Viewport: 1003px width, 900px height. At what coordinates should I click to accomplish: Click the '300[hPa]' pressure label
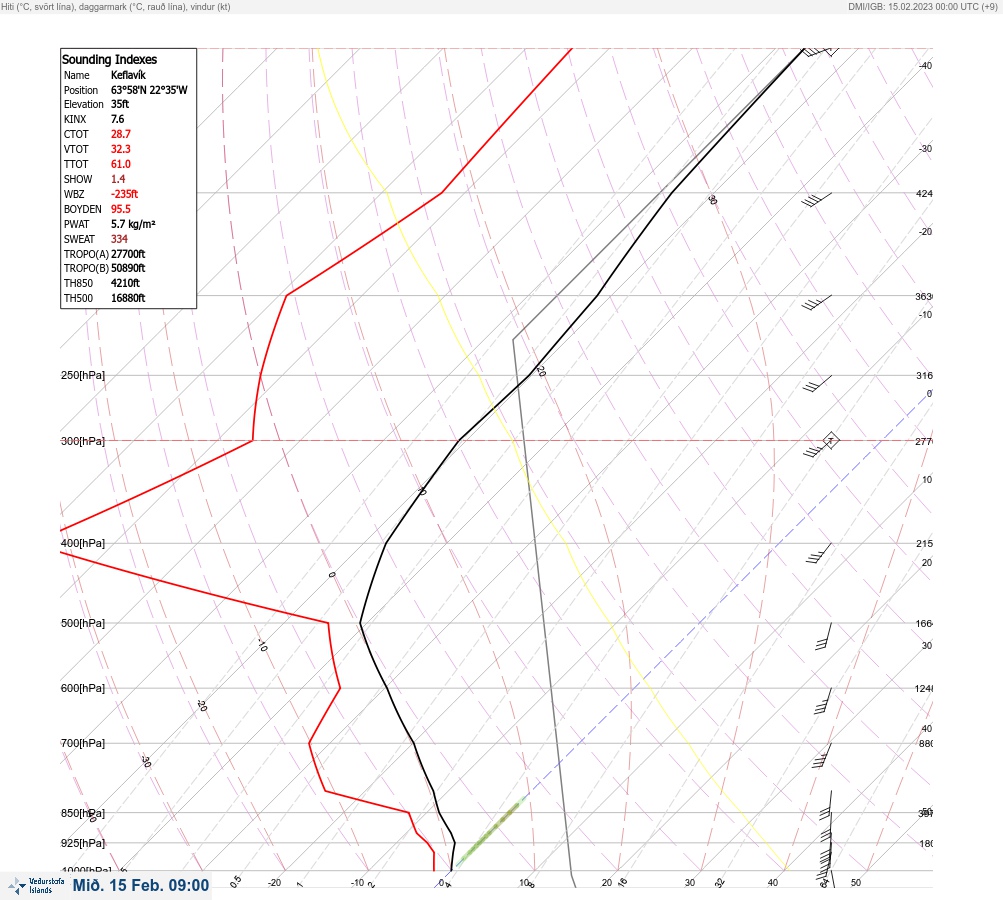(83, 441)
